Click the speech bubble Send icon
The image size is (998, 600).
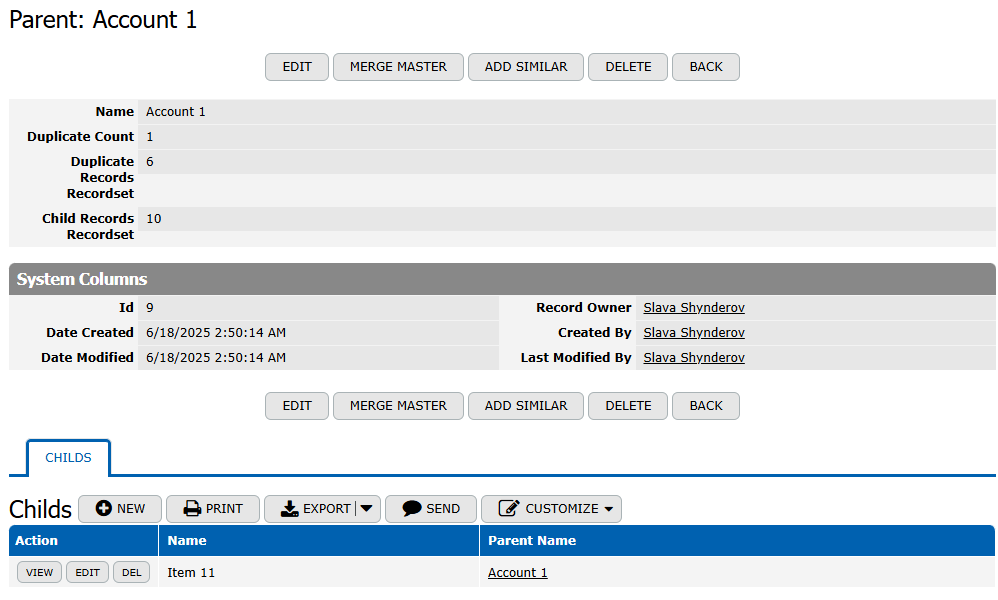tap(411, 509)
